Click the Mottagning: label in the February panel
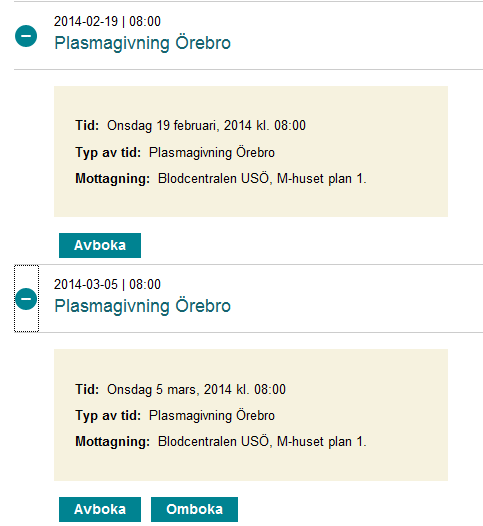Screen dimensions: 483x526 [112, 179]
